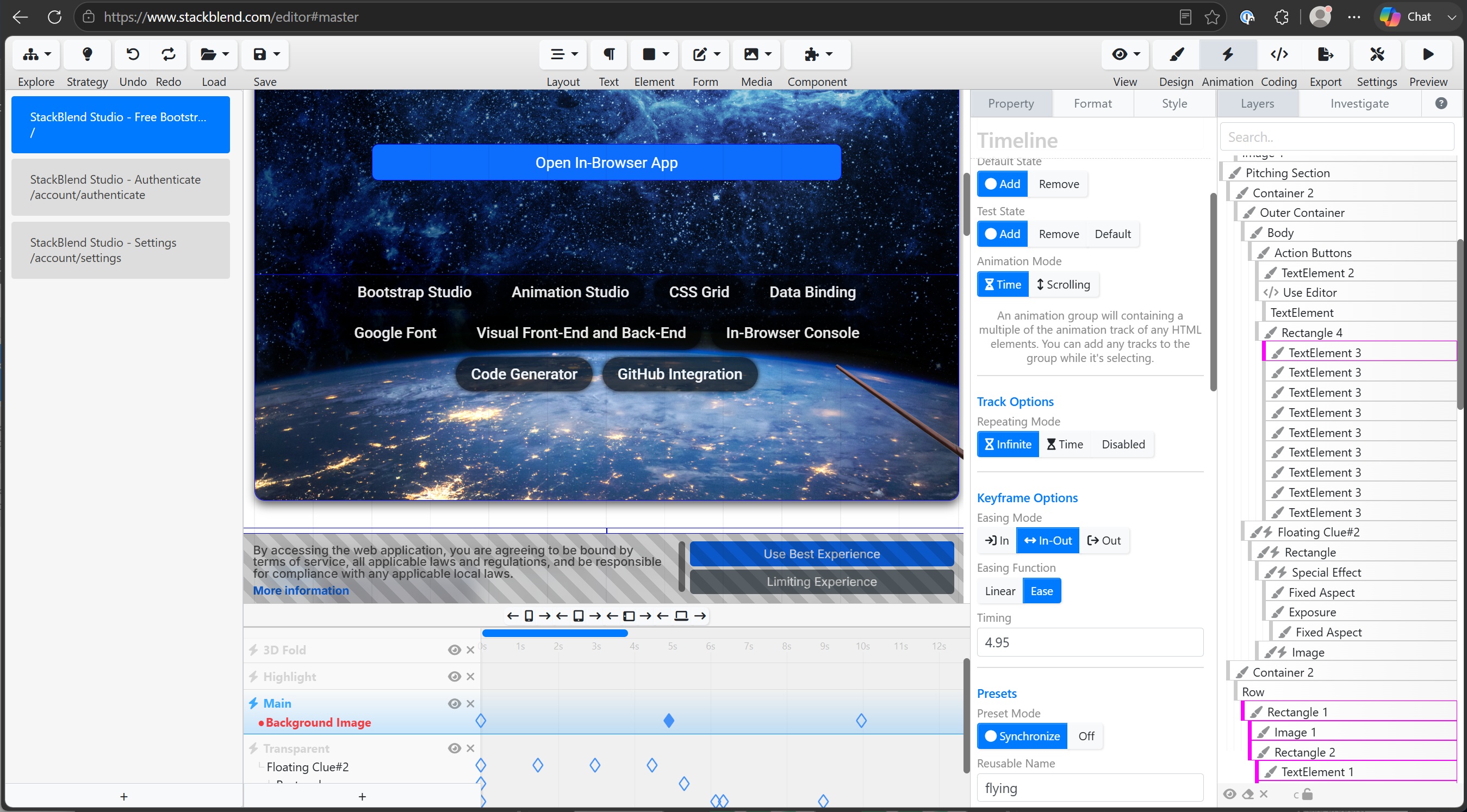Select tablet viewport icon
Screen dimensions: 1467x812
click(x=579, y=616)
